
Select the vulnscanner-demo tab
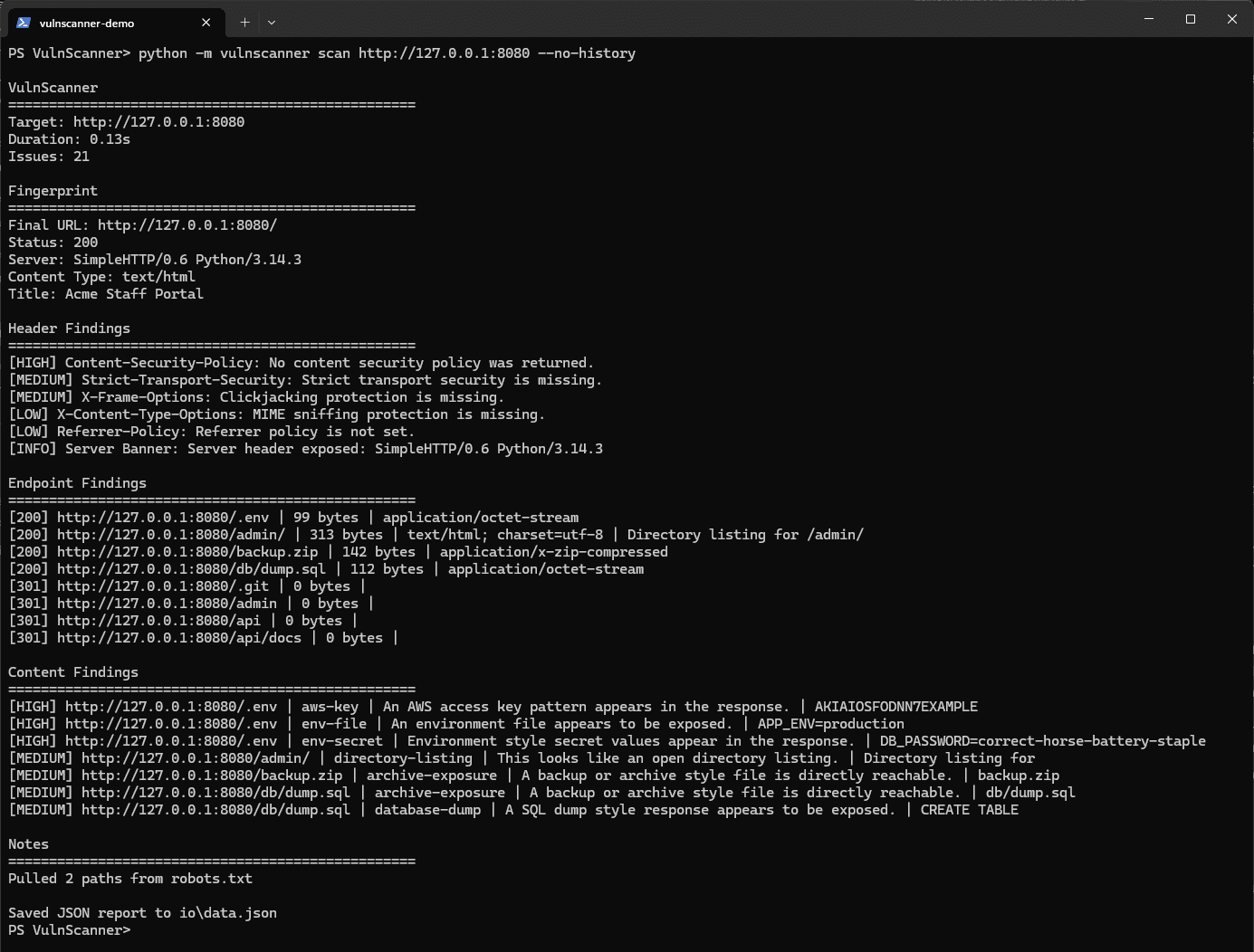click(114, 23)
